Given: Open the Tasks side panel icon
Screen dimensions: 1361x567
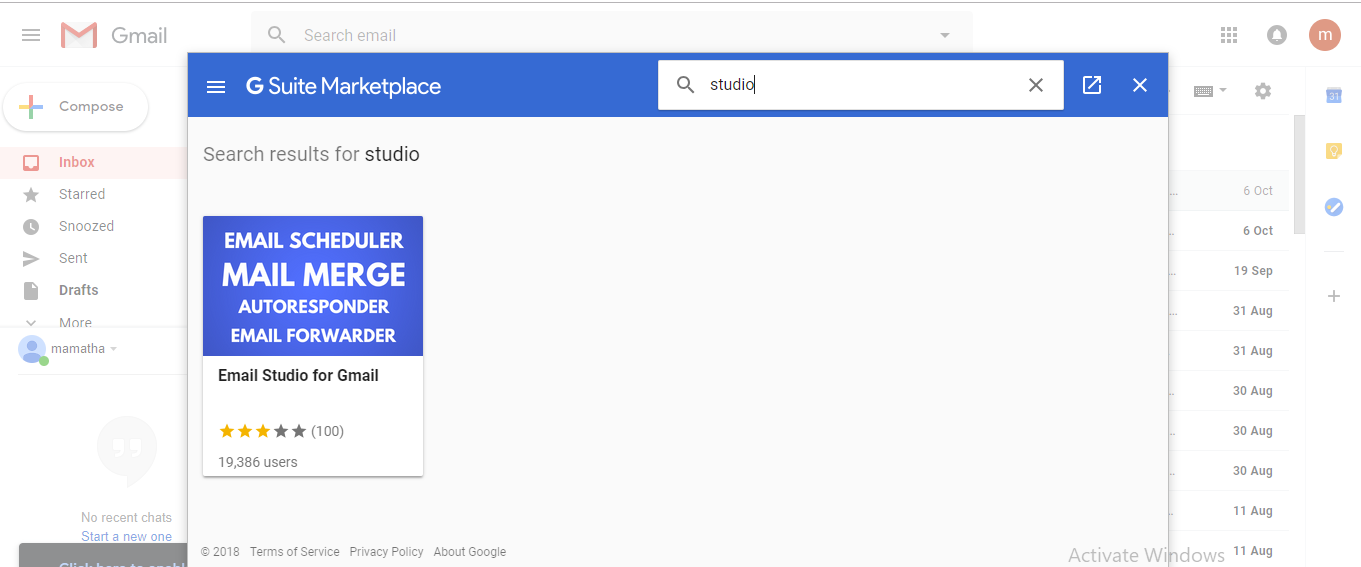Looking at the screenshot, I should click(1333, 207).
